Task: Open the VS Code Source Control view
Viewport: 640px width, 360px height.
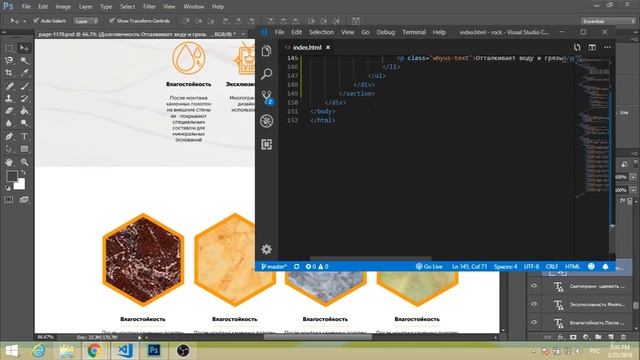Action: tap(267, 97)
